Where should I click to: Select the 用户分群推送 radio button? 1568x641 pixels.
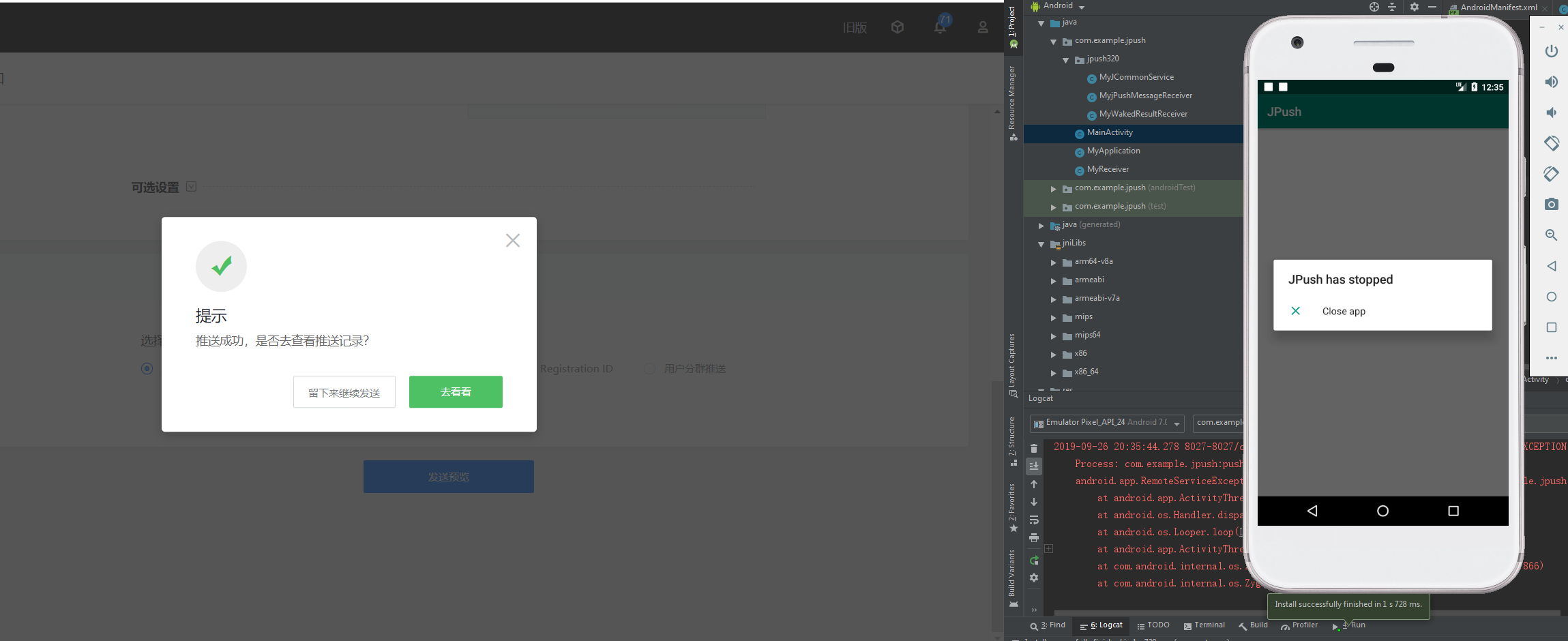coord(650,368)
